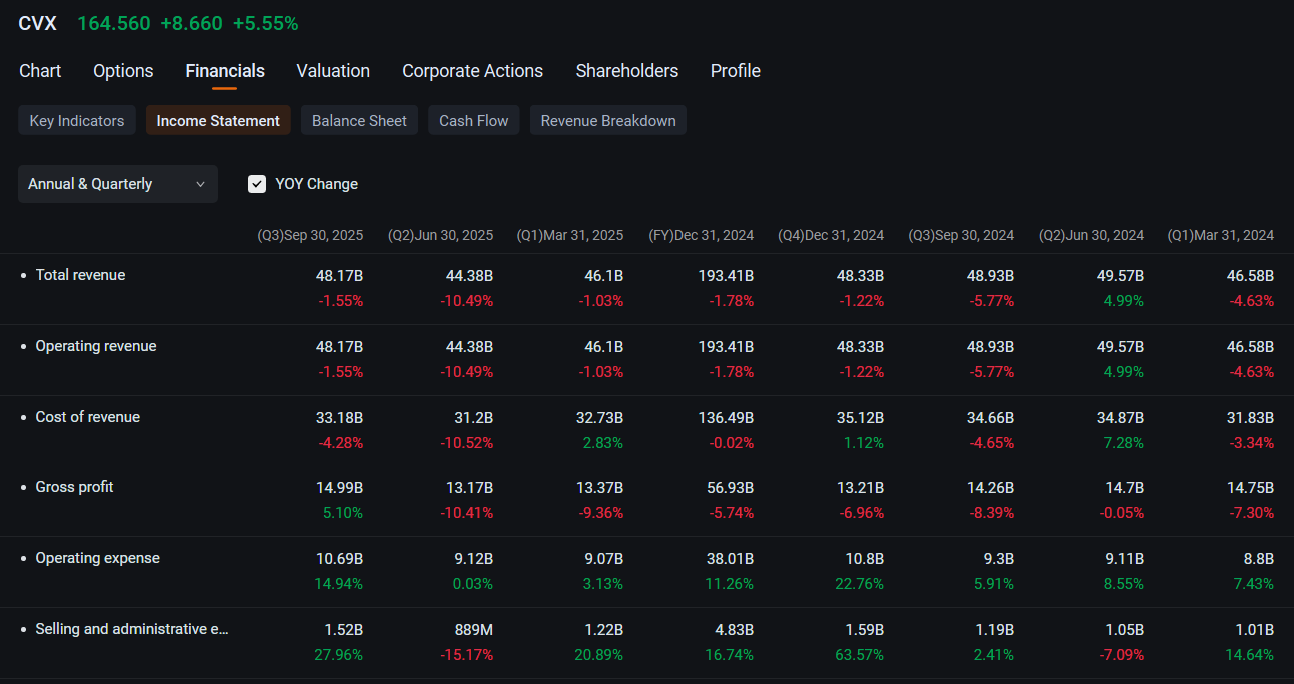Go to the Valuation tab

pyautogui.click(x=333, y=71)
